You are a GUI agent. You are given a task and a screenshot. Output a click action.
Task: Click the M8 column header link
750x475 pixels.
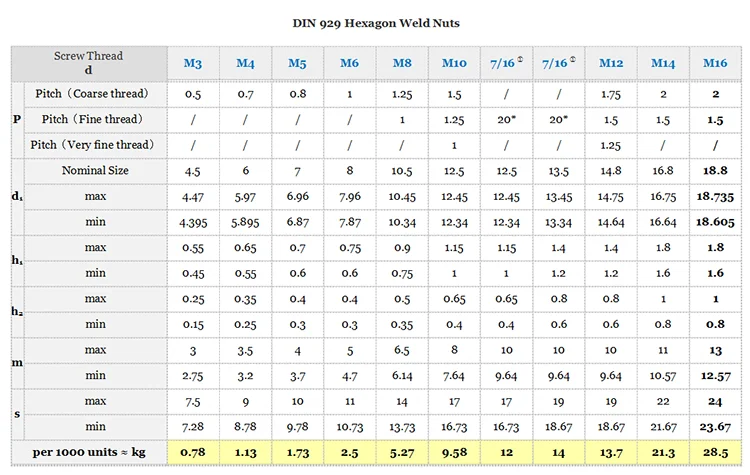[x=401, y=63]
